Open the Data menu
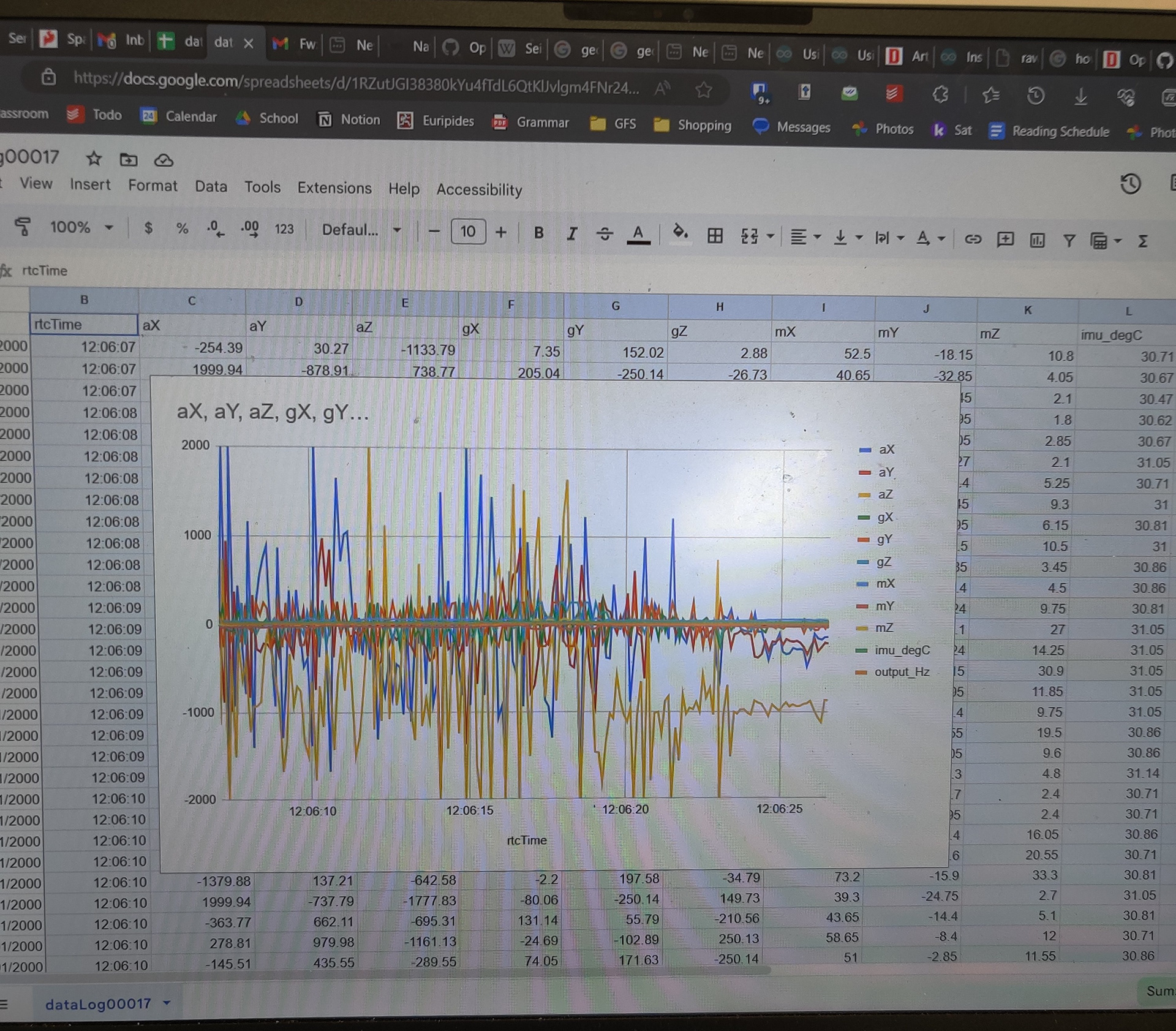Image resolution: width=1176 pixels, height=1031 pixels. click(x=211, y=186)
